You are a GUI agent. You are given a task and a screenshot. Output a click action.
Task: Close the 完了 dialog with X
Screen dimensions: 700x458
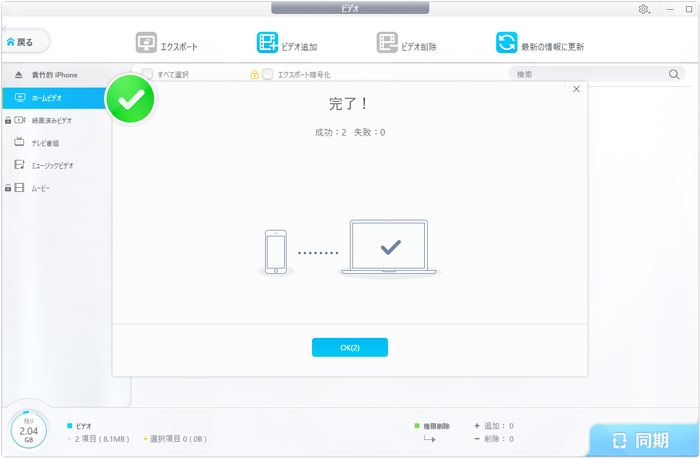[576, 89]
